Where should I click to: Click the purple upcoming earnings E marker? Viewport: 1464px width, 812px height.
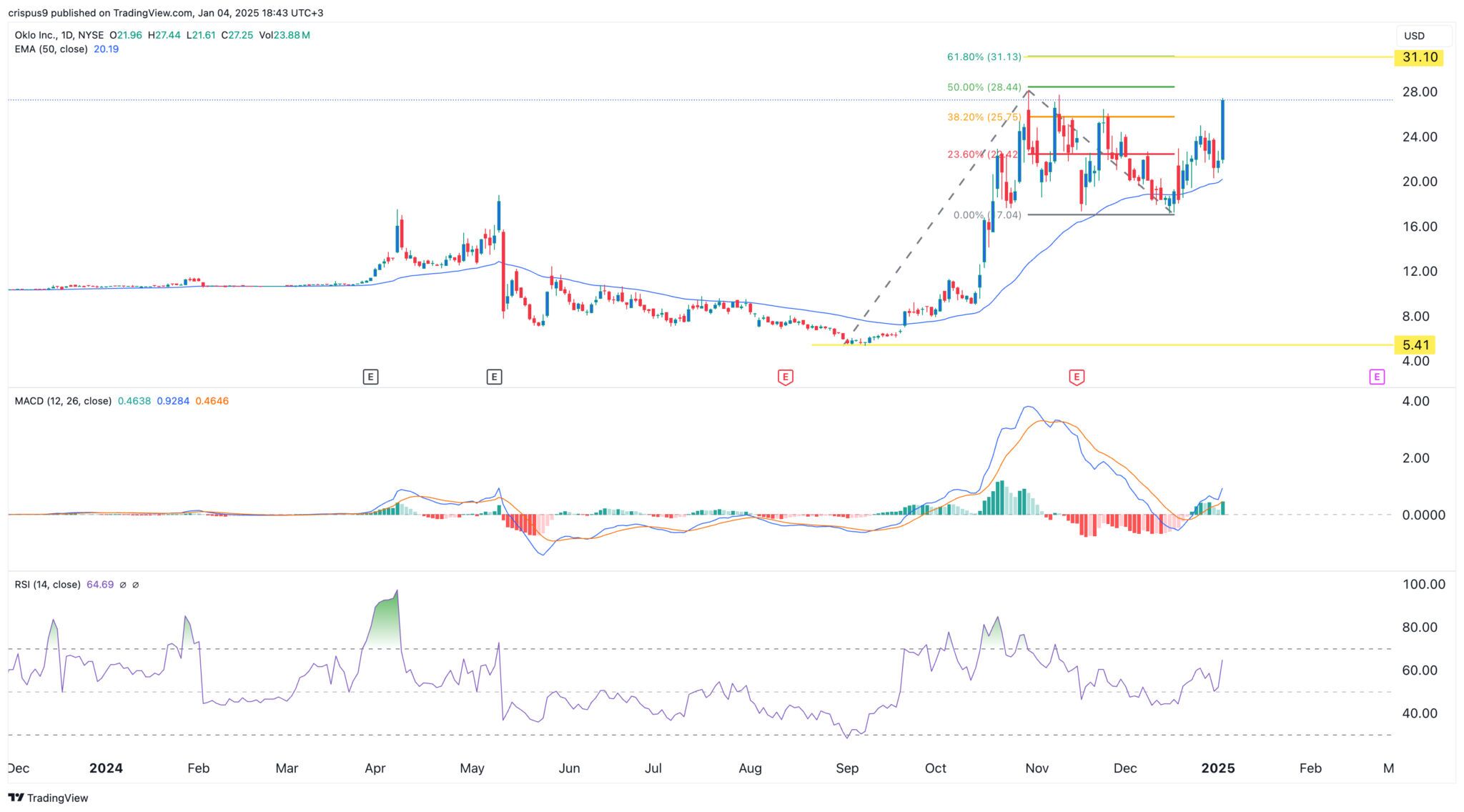point(1377,377)
